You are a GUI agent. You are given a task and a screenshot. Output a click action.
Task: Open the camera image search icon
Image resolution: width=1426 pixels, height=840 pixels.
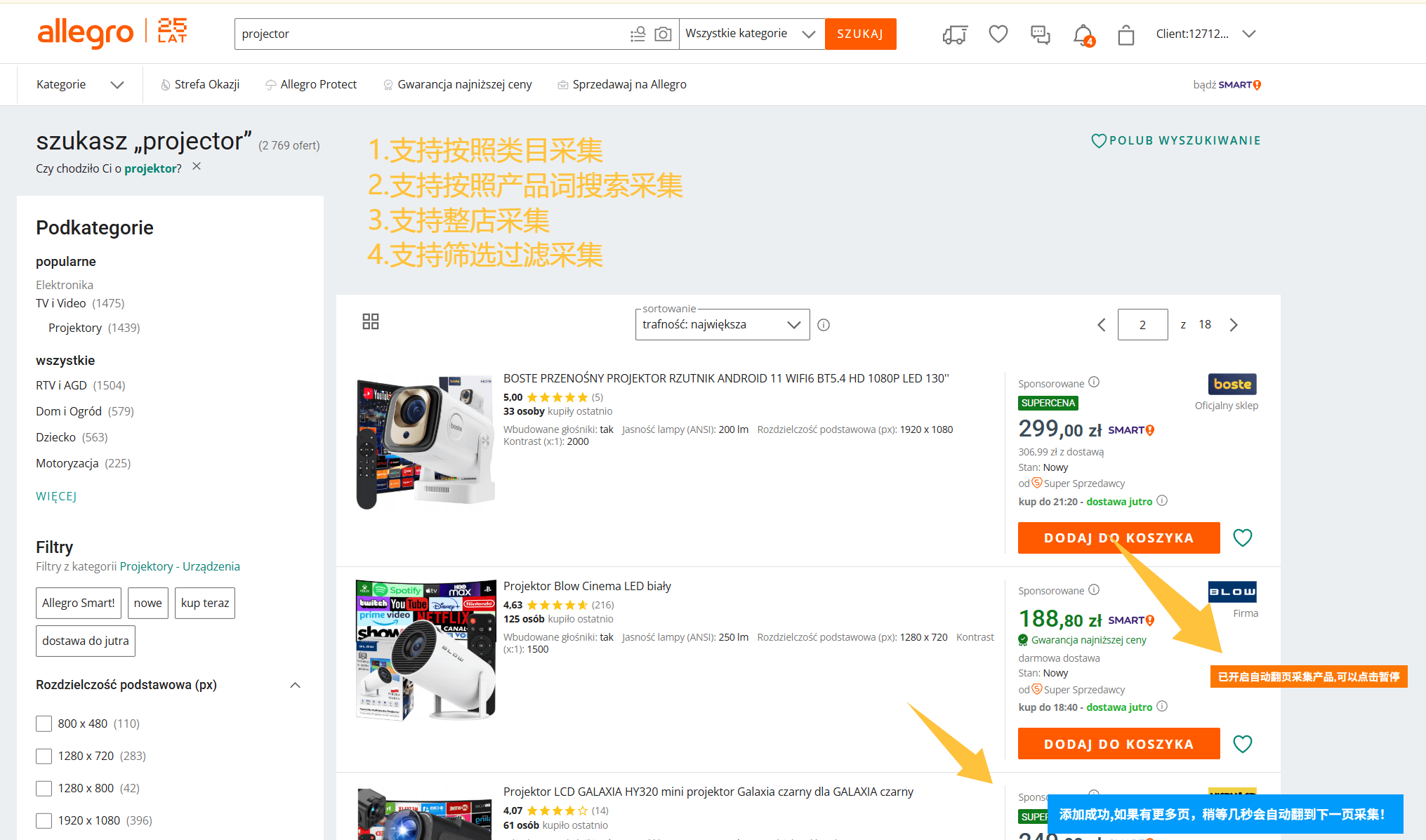[x=663, y=34]
